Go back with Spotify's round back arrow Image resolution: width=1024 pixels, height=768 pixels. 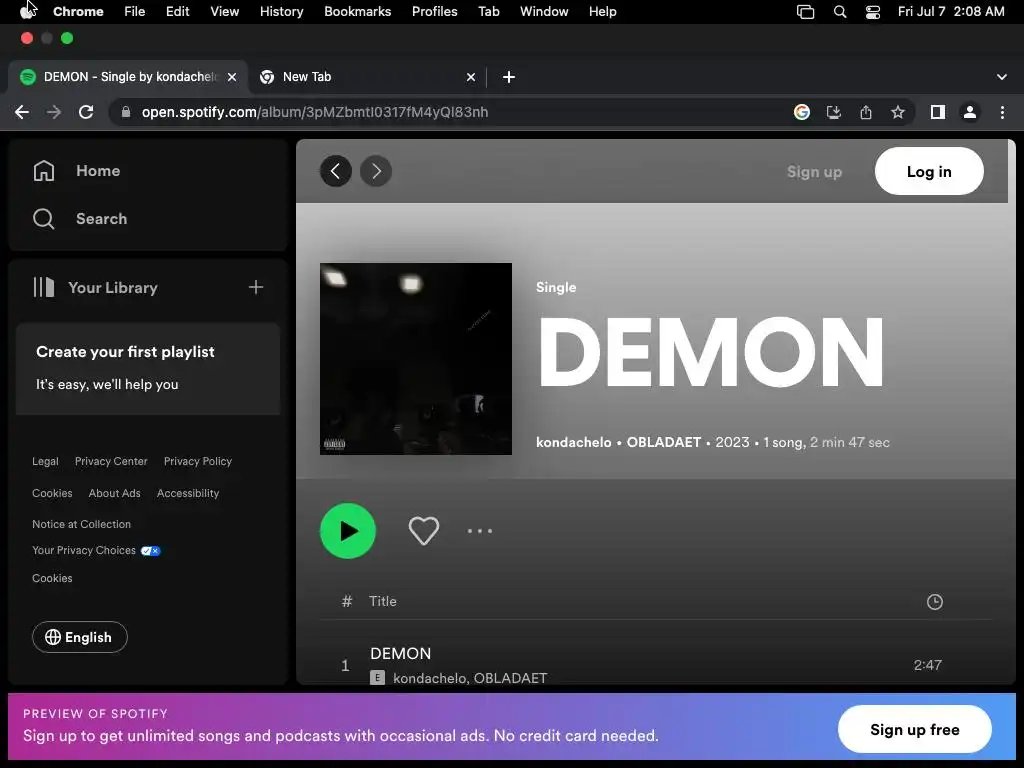coord(336,171)
